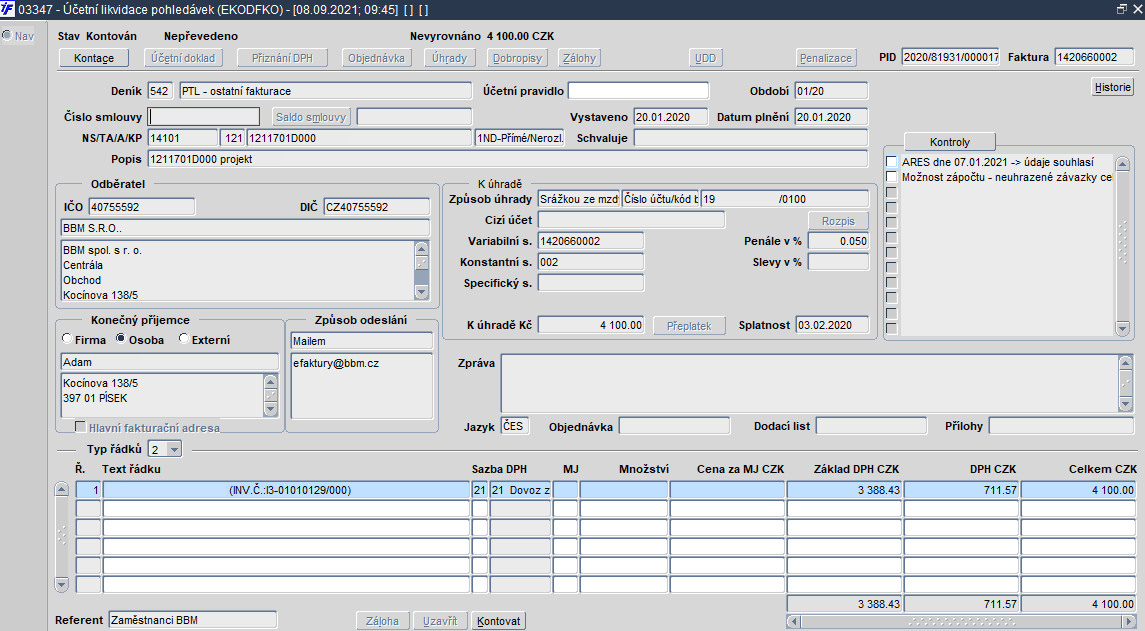Click the application icon in title bar
The image size is (1145, 631).
tap(8, 9)
